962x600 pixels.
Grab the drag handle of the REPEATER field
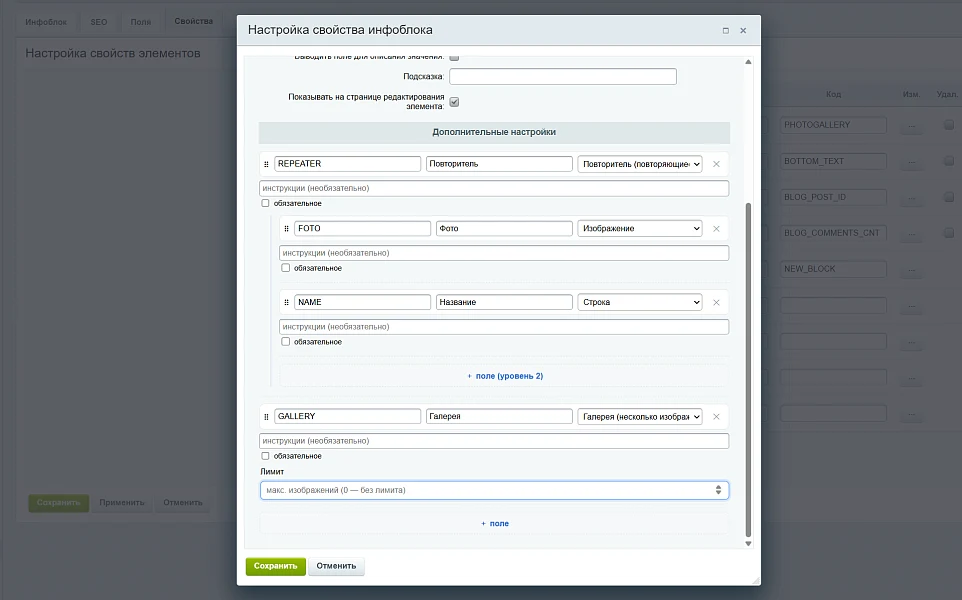tap(266, 164)
